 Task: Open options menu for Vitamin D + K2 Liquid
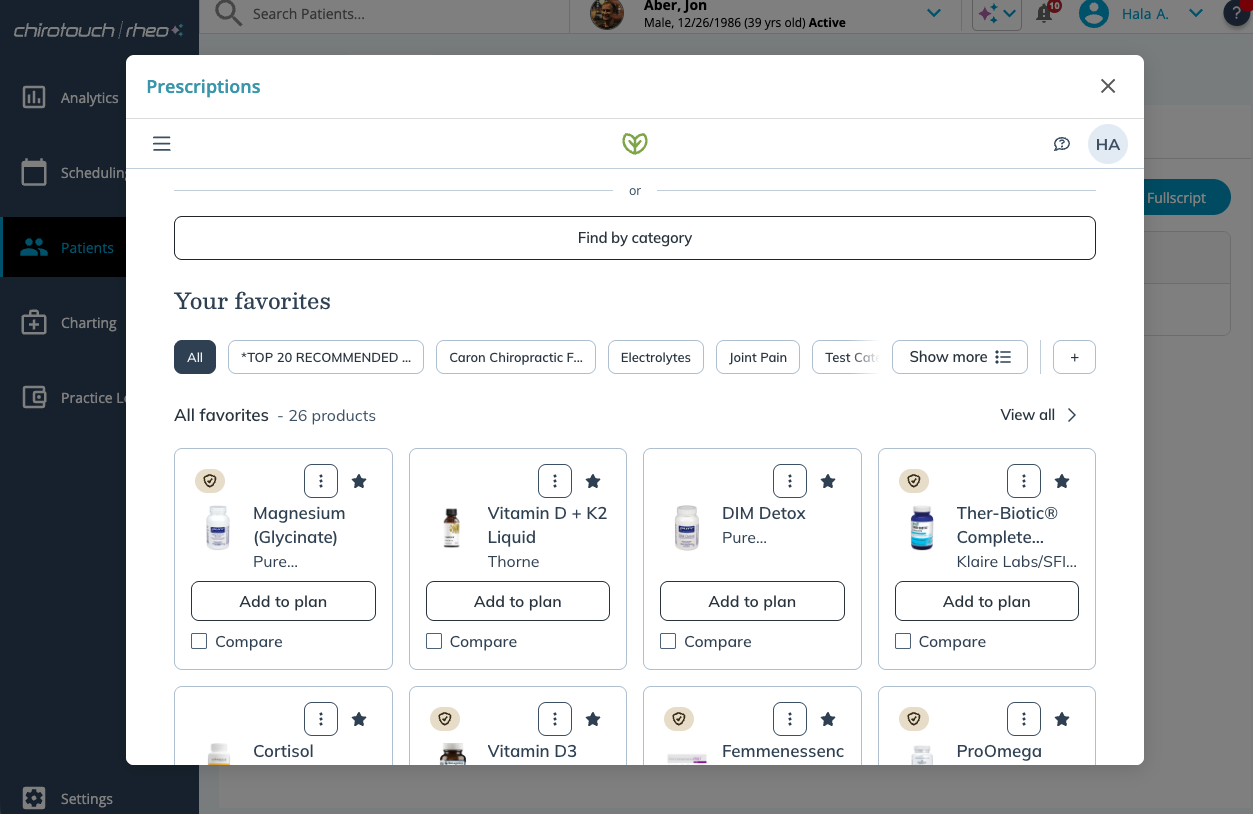(x=555, y=481)
